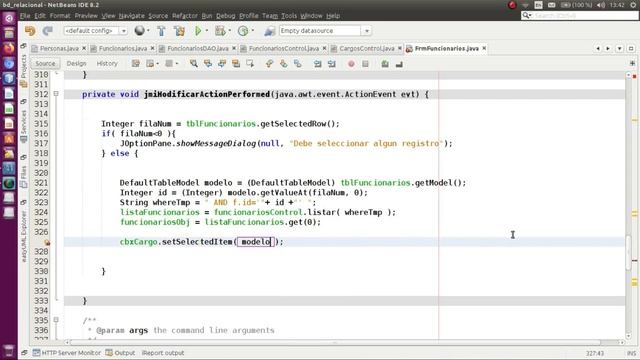Collapse the jmiModificarActionPerformed method fold

tap(56, 94)
